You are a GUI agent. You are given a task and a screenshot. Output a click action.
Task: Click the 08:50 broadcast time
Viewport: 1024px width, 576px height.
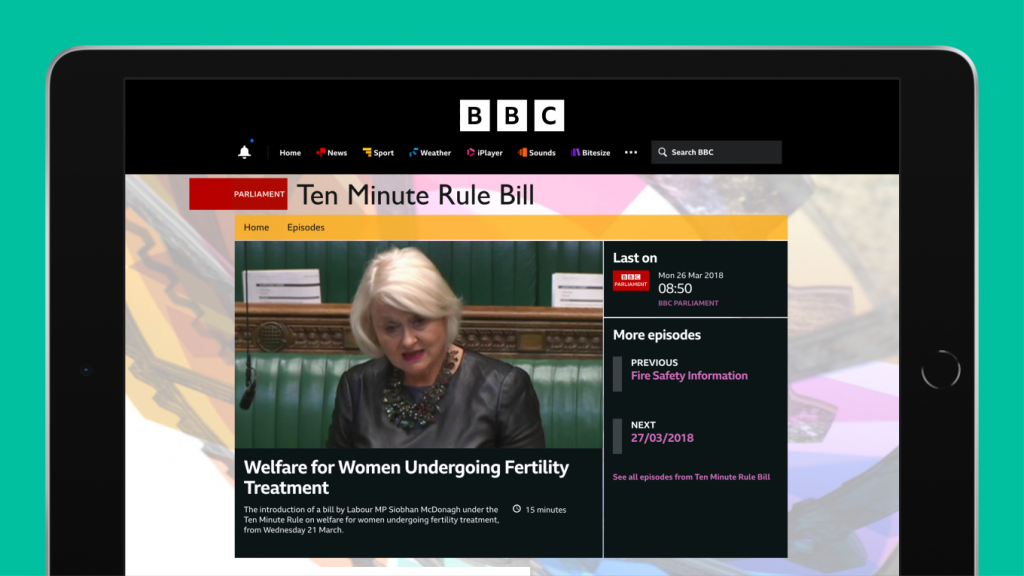(x=675, y=289)
